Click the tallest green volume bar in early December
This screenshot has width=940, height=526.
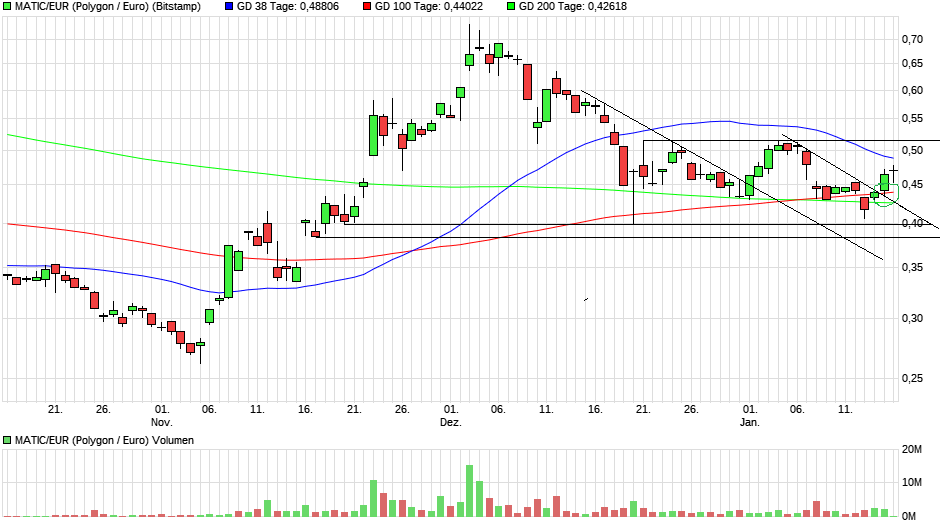469,491
